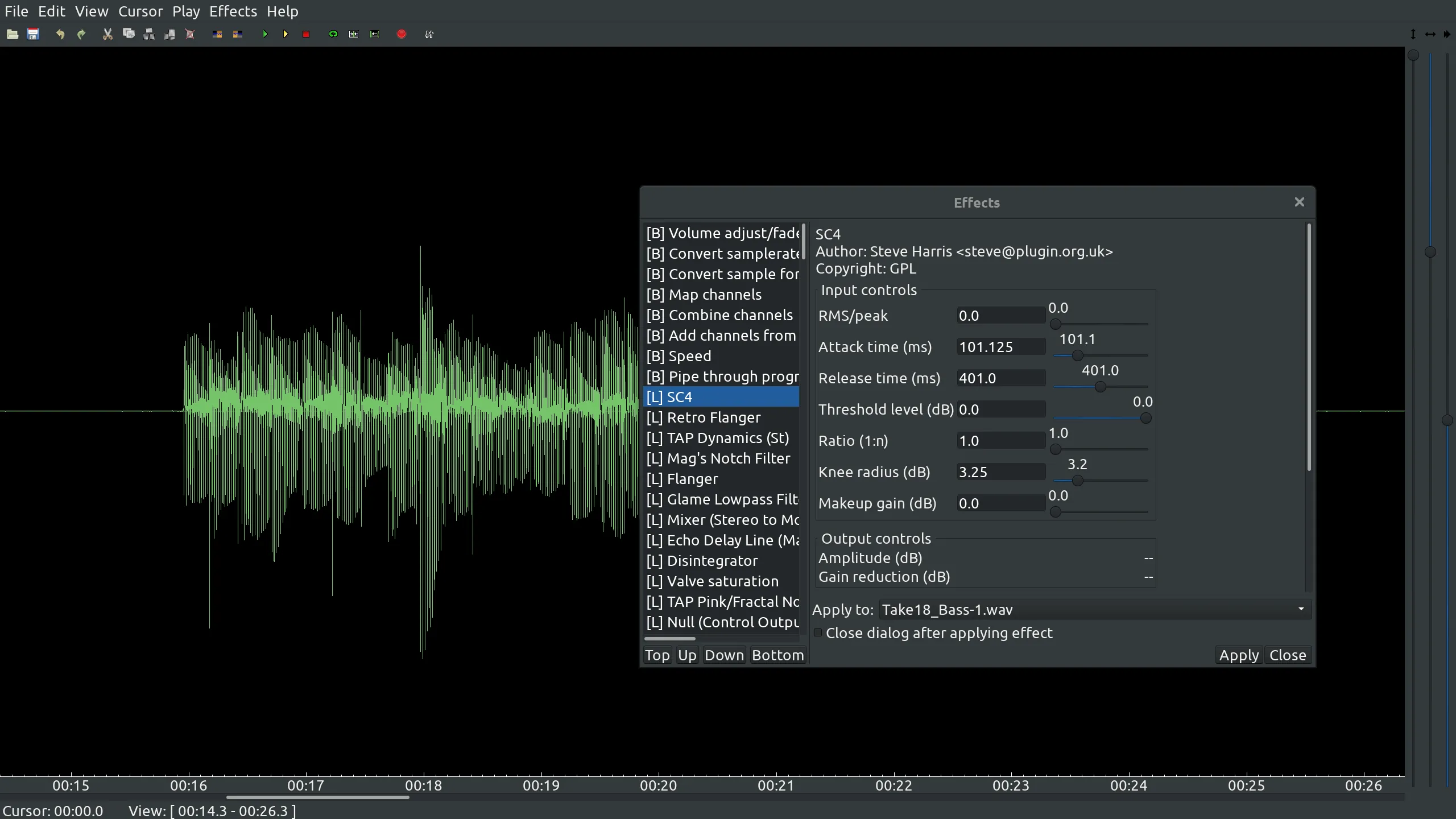Expand the Apply to dropdown
This screenshot has height=819, width=1456.
(x=1095, y=610)
